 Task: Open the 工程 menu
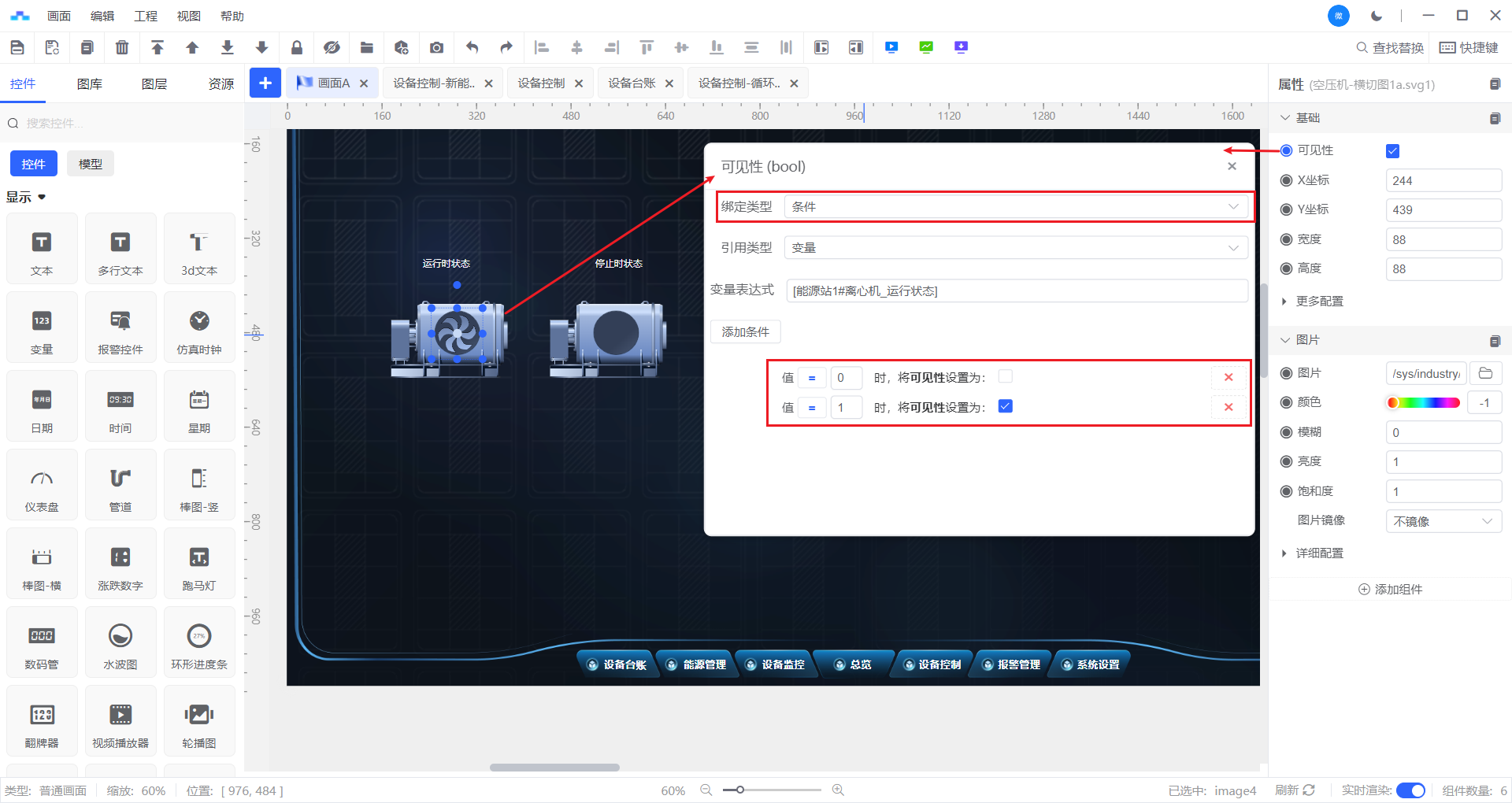coord(146,16)
